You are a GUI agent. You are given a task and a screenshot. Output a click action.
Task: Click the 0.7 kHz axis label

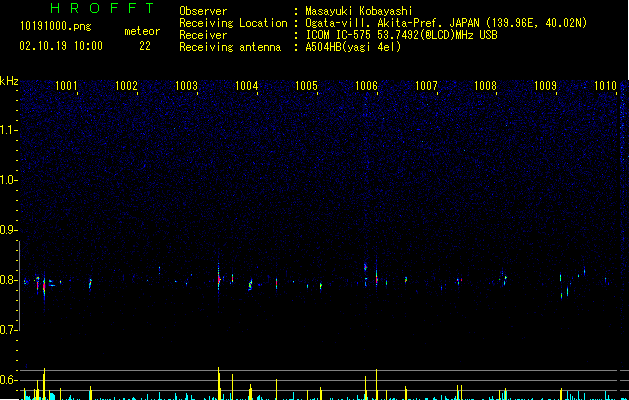coord(9,330)
